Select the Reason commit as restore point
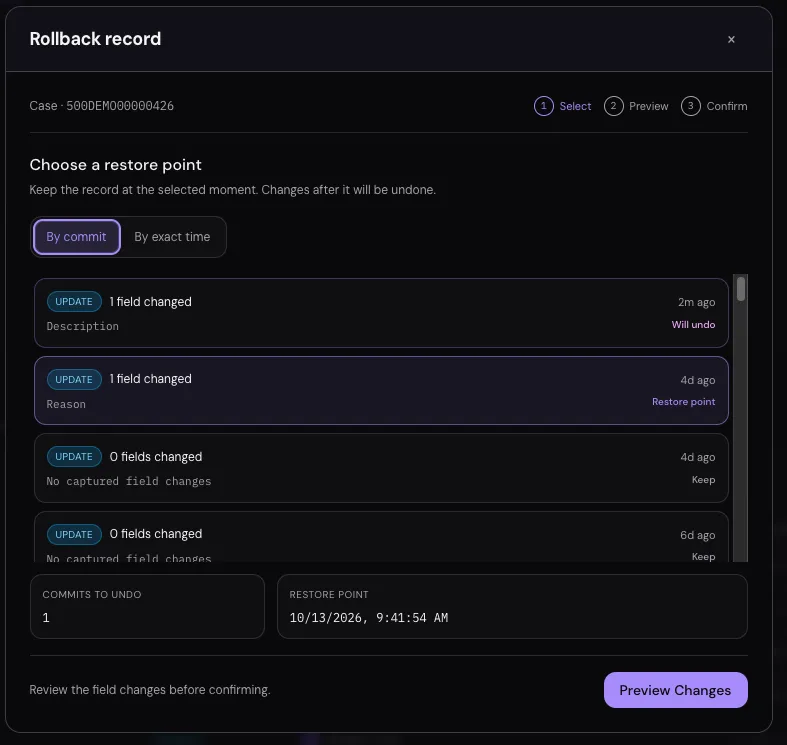The height and width of the screenshot is (745, 787). [381, 391]
